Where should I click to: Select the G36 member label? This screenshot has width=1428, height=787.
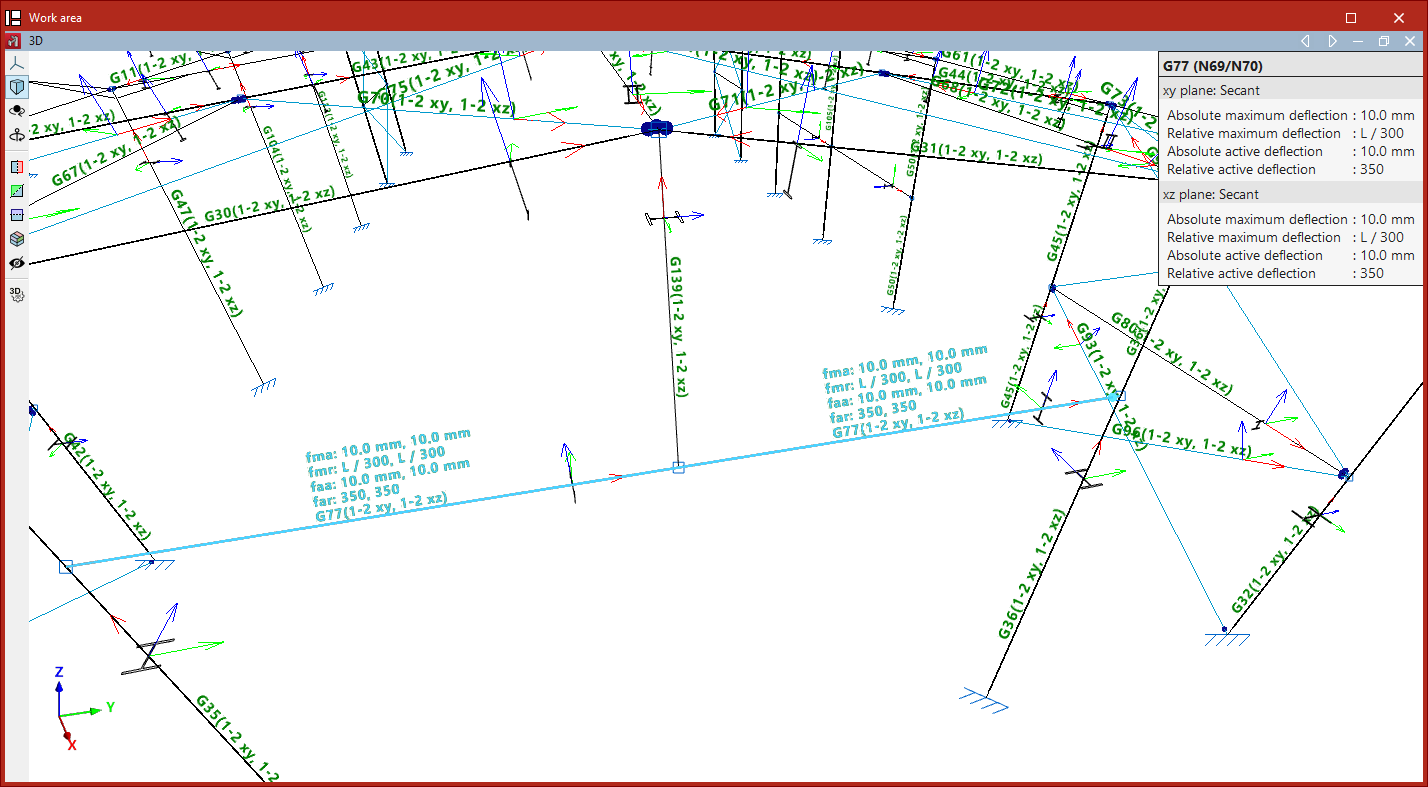(1031, 573)
